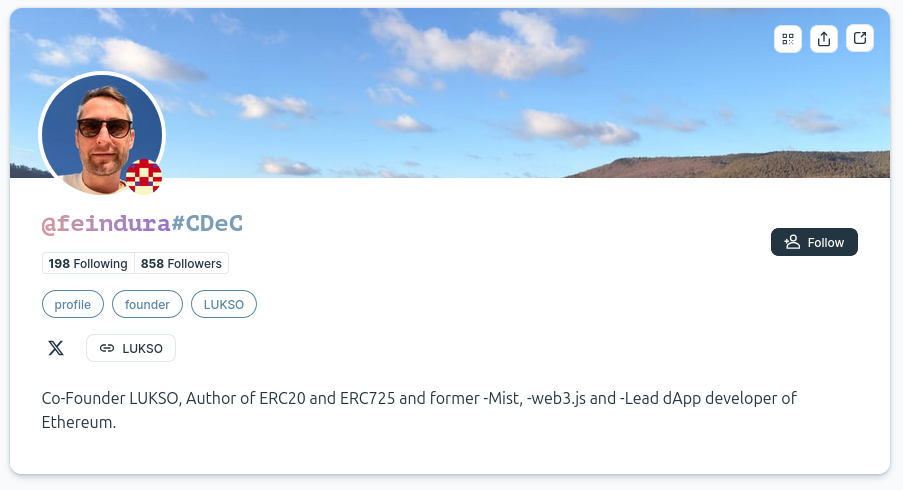Click the red checkered identicon badge
Screen dimensions: 903x490
click(x=143, y=177)
